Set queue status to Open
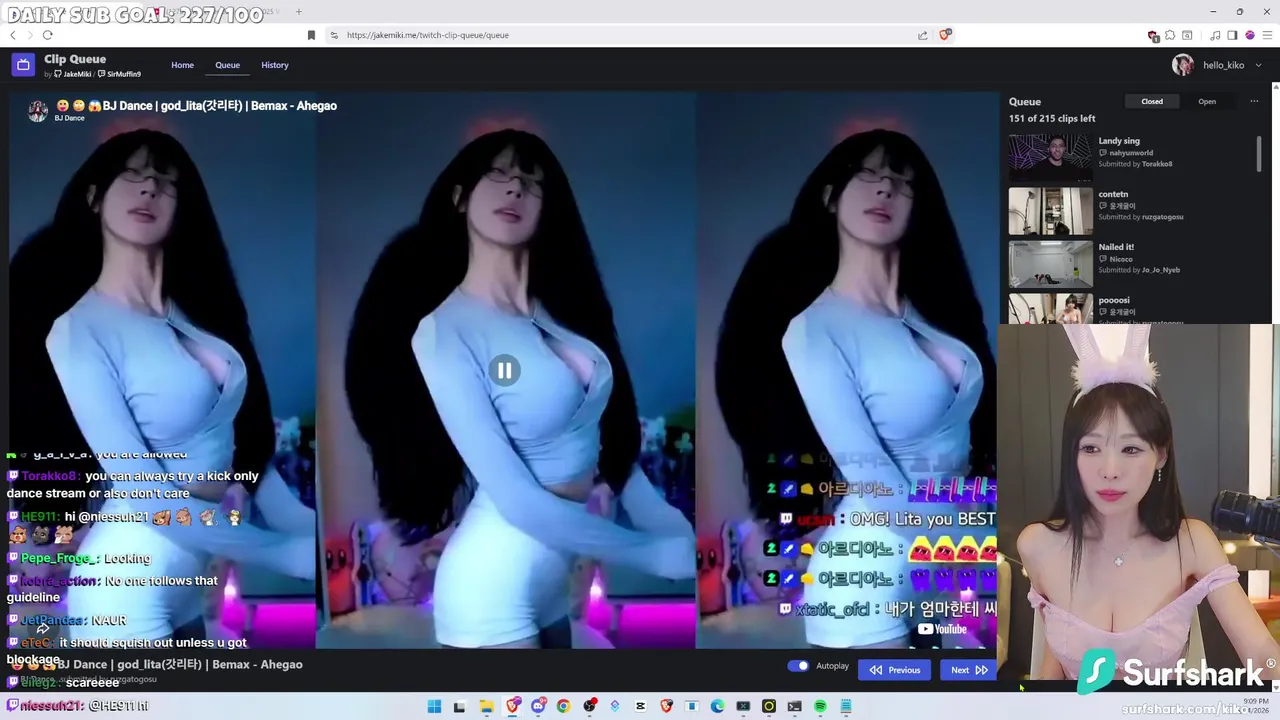 pyautogui.click(x=1207, y=101)
